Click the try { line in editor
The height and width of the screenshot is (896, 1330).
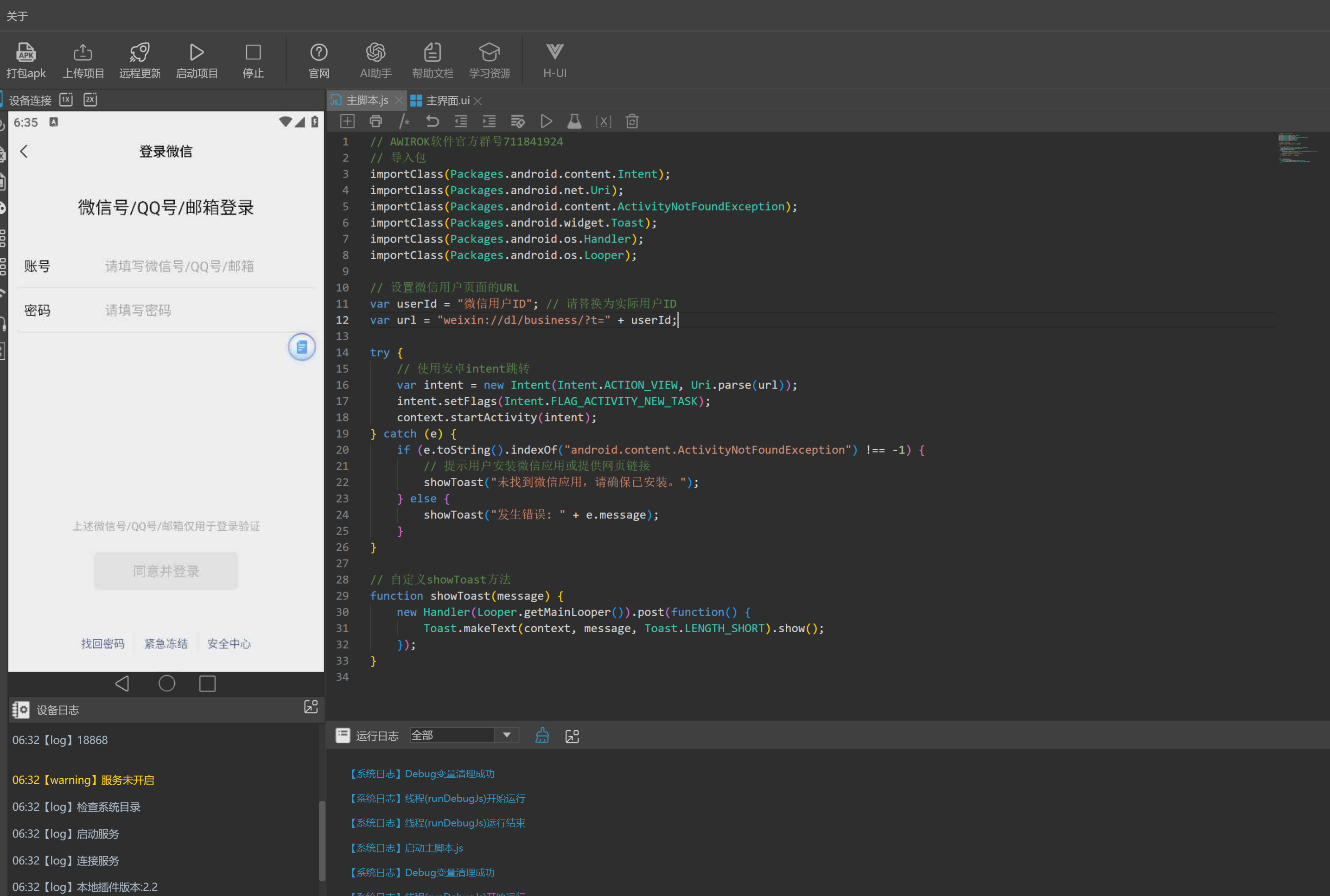[x=386, y=353]
